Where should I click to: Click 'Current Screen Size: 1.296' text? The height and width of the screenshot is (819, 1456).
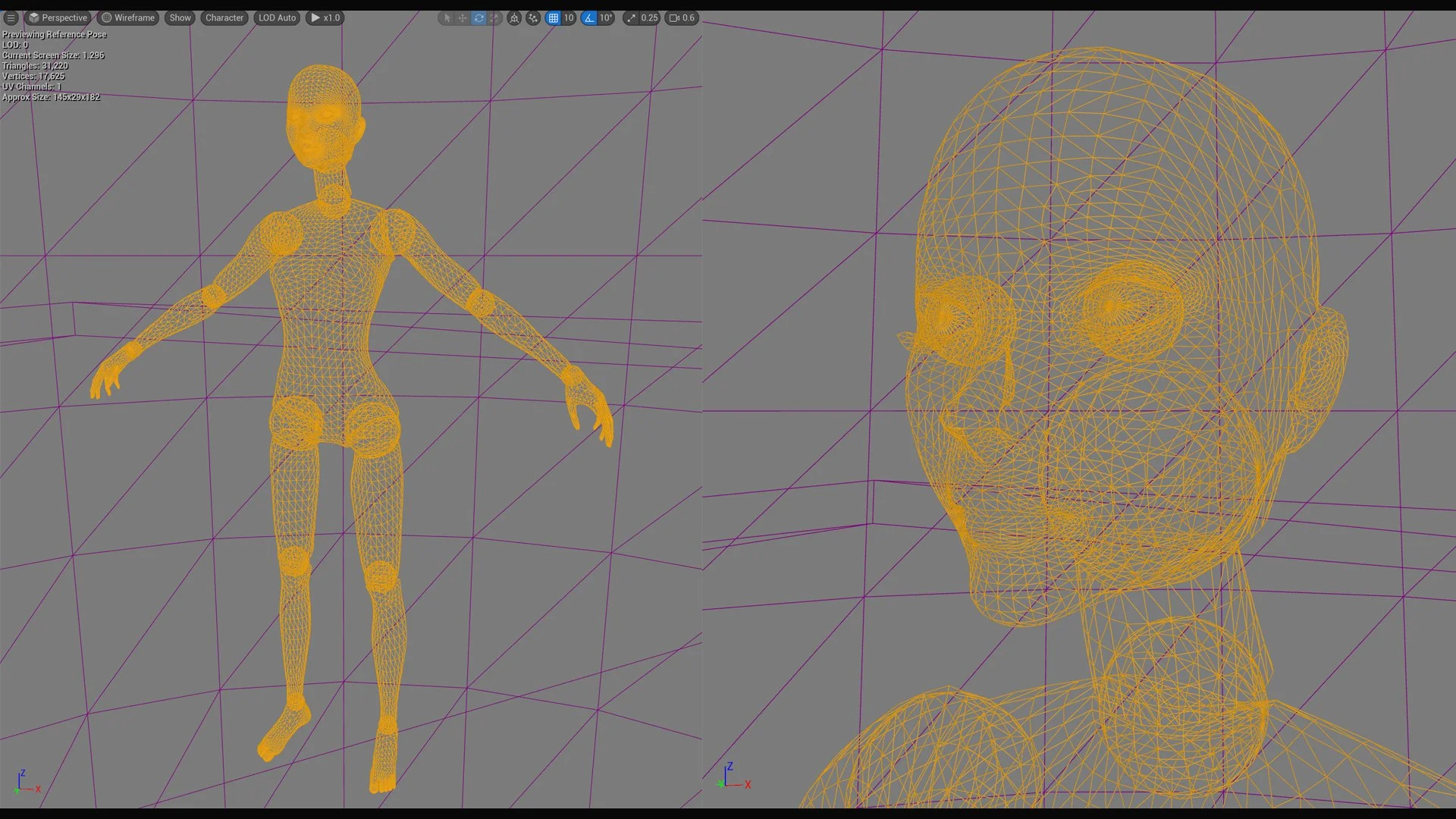click(53, 55)
